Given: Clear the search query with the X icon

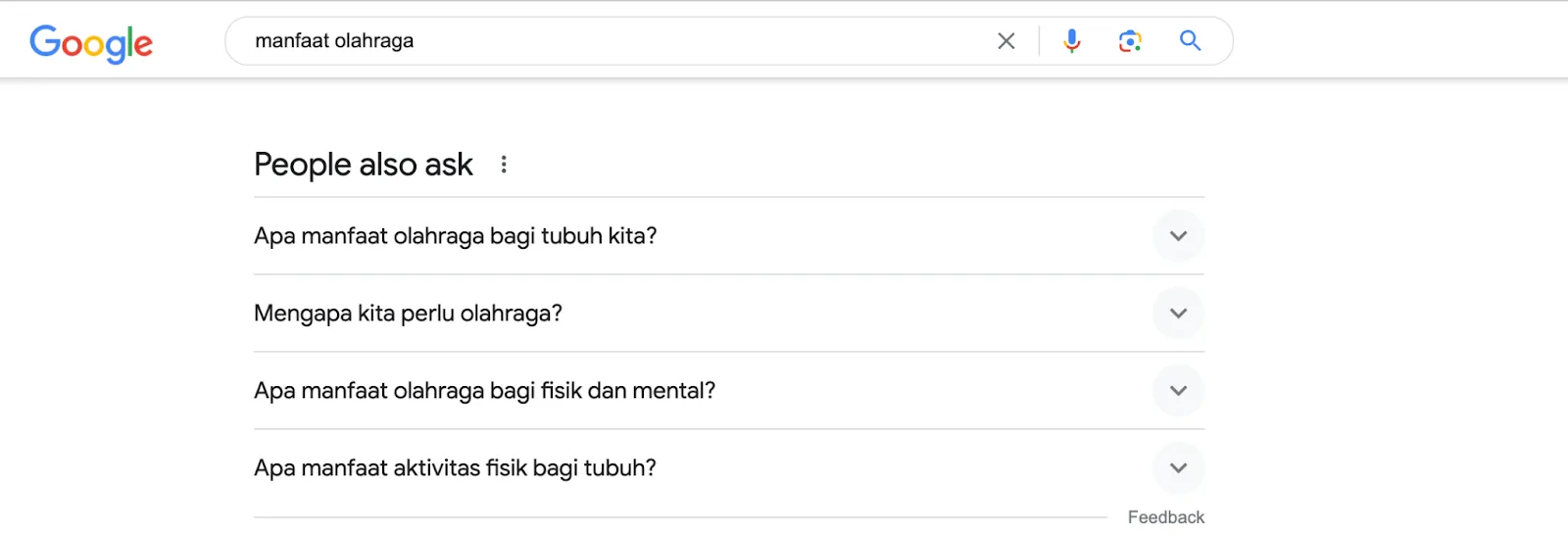Looking at the screenshot, I should (1005, 41).
